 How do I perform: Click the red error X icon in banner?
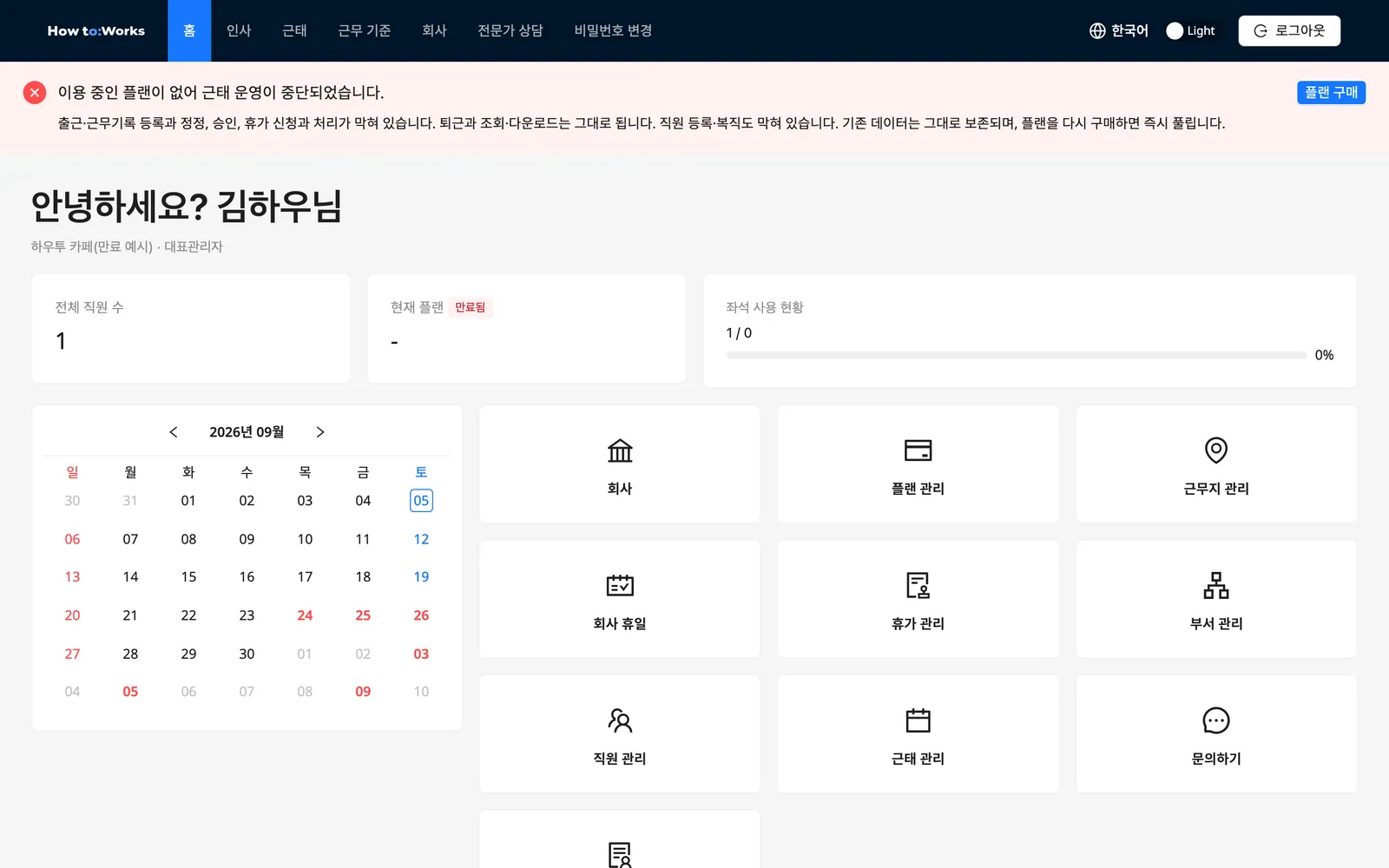(35, 92)
